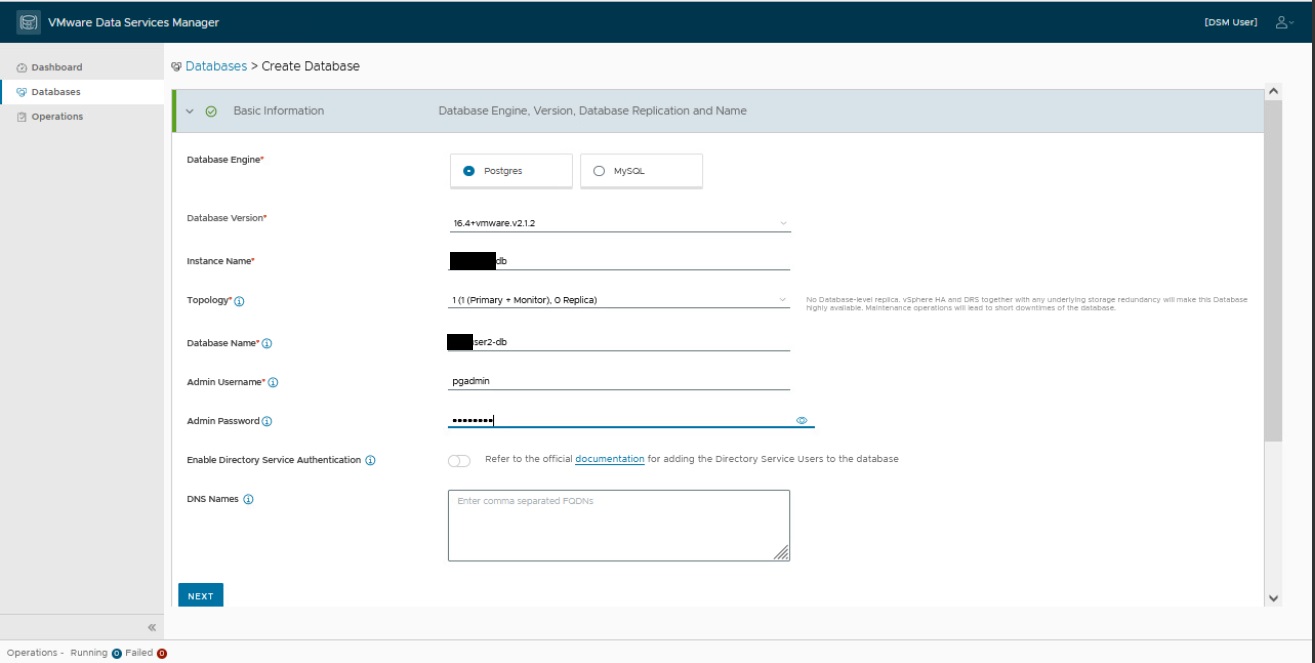
Task: Click the 'Create Database' breadcrumb text
Action: tap(310, 66)
